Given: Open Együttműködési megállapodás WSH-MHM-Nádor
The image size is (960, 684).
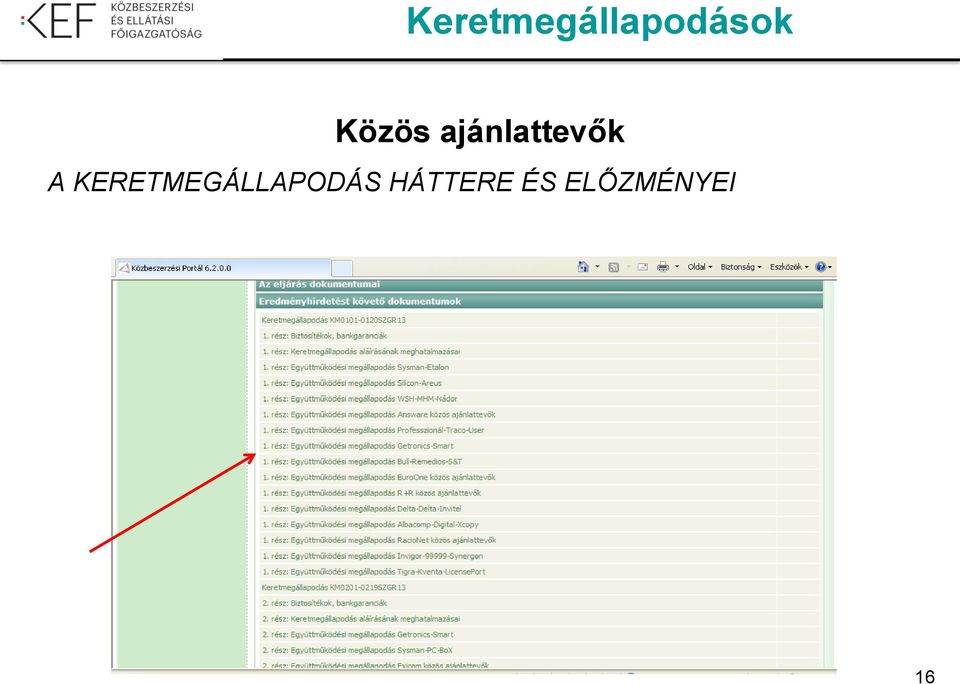Looking at the screenshot, I should [x=359, y=399].
